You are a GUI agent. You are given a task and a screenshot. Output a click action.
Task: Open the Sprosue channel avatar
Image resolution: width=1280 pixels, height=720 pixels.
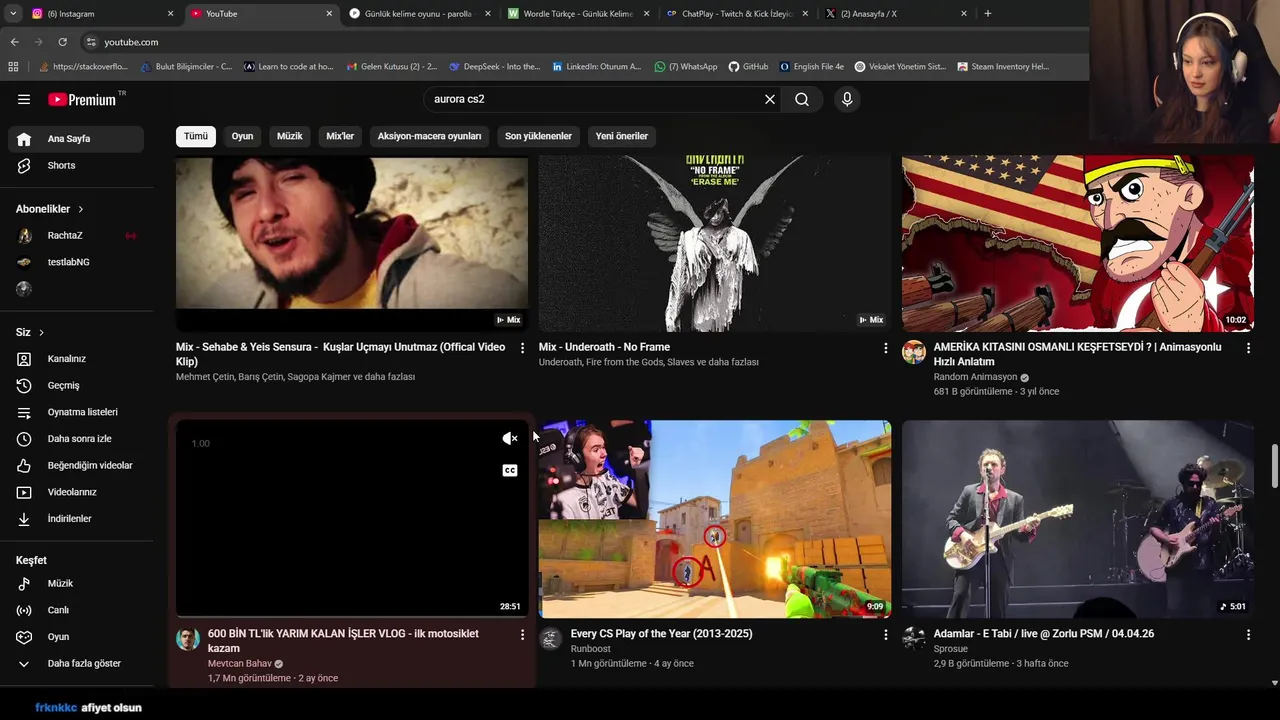[914, 639]
